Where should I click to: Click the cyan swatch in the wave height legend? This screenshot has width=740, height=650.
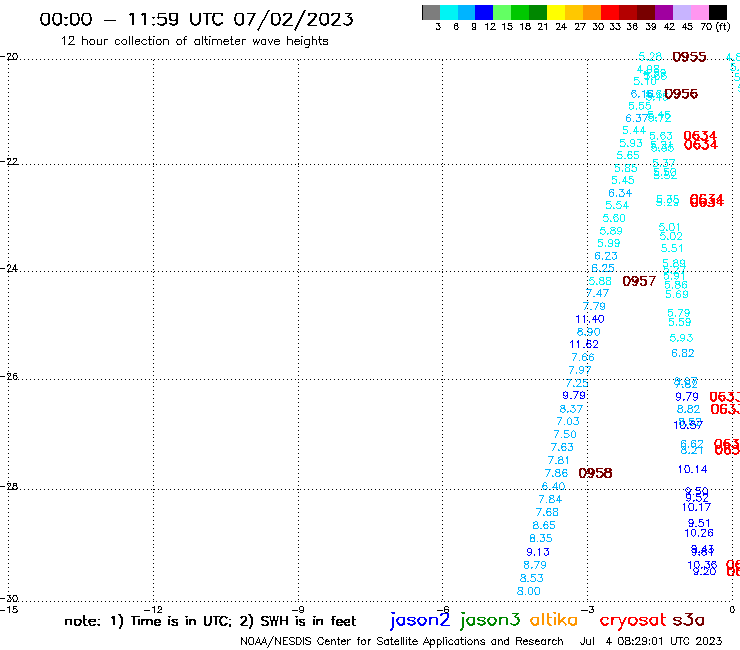(449, 12)
